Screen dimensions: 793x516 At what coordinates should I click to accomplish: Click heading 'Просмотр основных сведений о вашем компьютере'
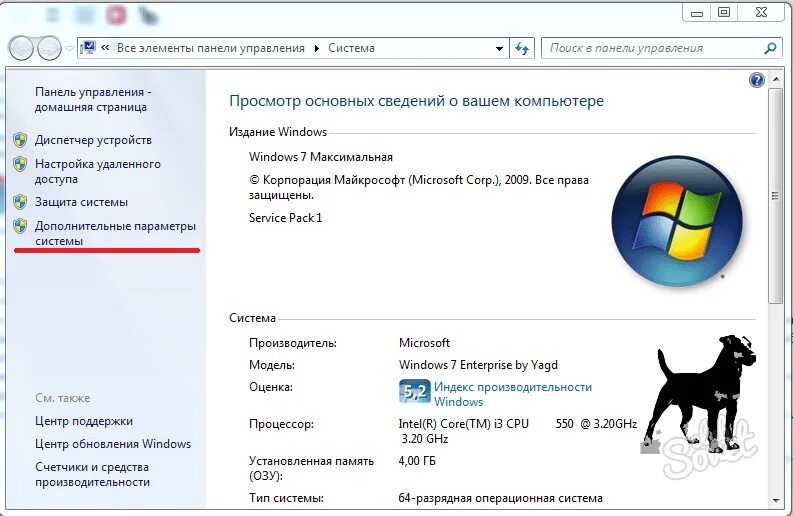point(417,101)
